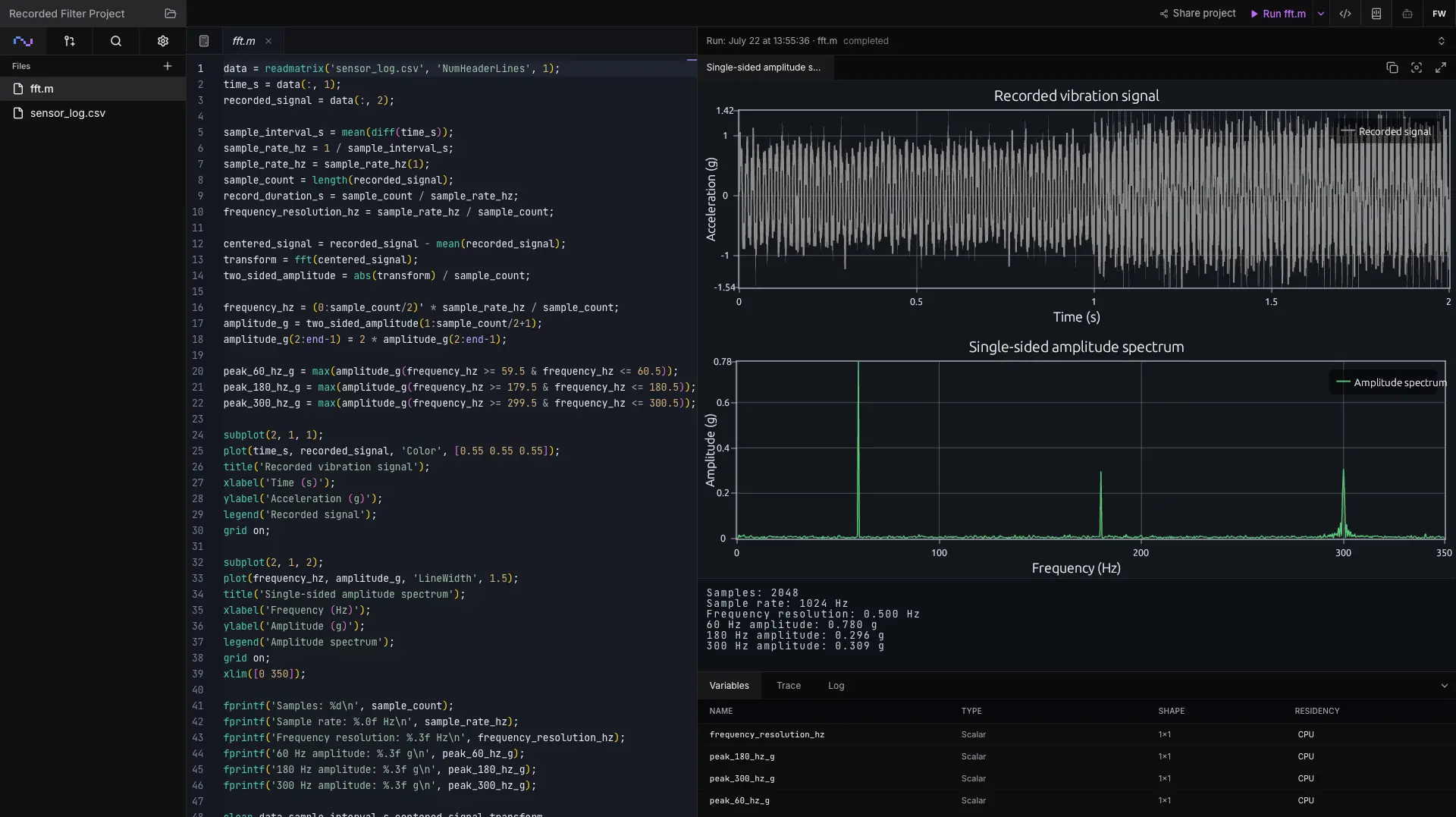Sort variables by RESIDENCY column header
Viewport: 1456px width, 817px height.
pyautogui.click(x=1316, y=711)
